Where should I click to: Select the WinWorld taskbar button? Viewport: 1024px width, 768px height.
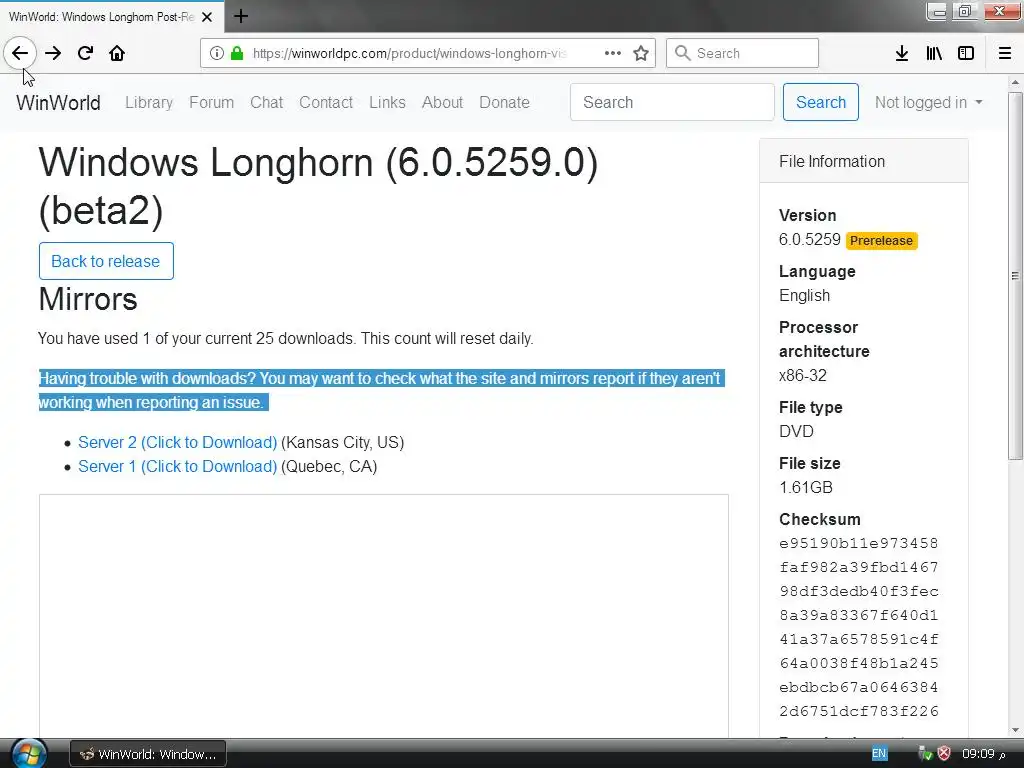click(x=148, y=754)
